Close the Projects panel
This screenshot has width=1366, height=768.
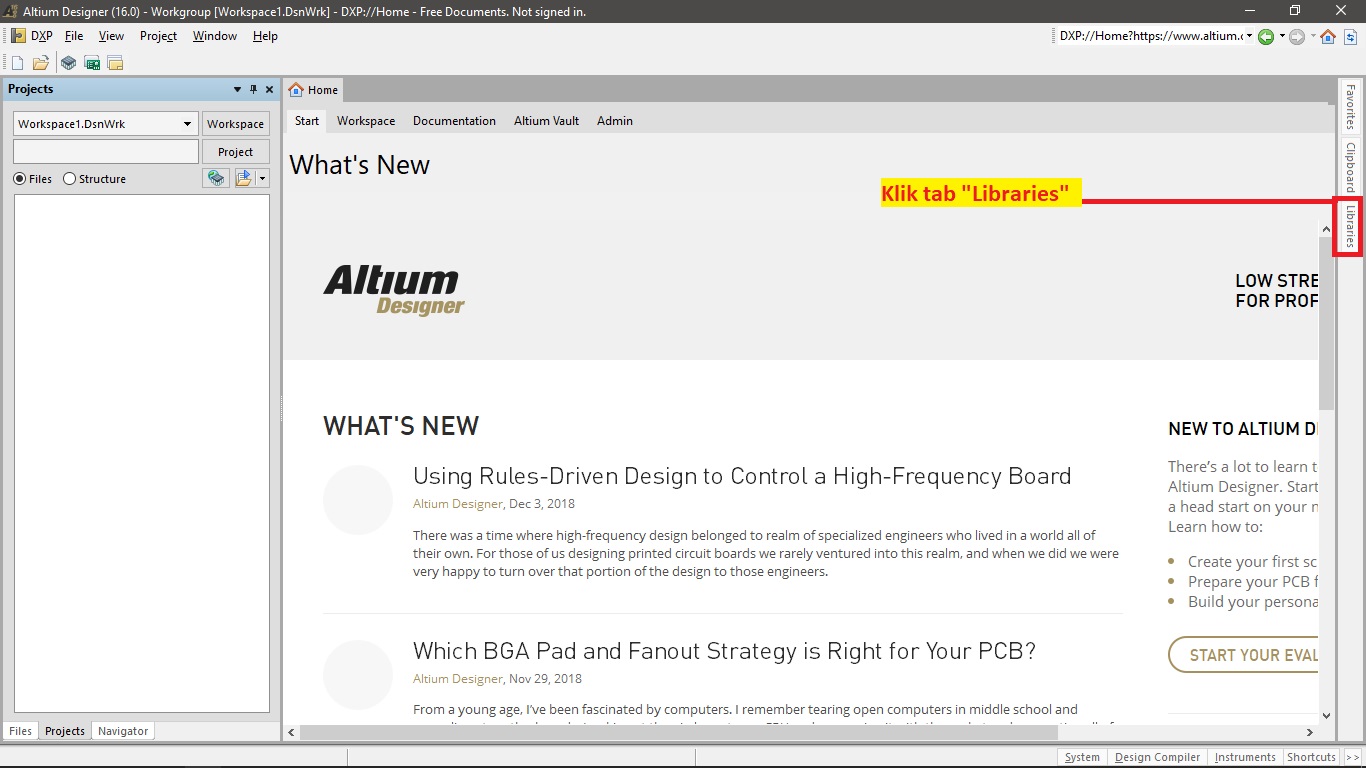tap(269, 89)
